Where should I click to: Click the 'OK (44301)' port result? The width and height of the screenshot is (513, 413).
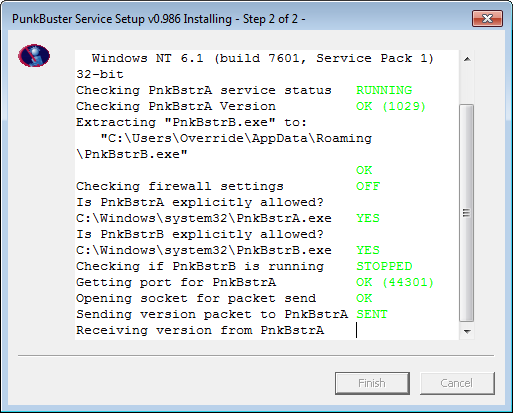point(395,282)
